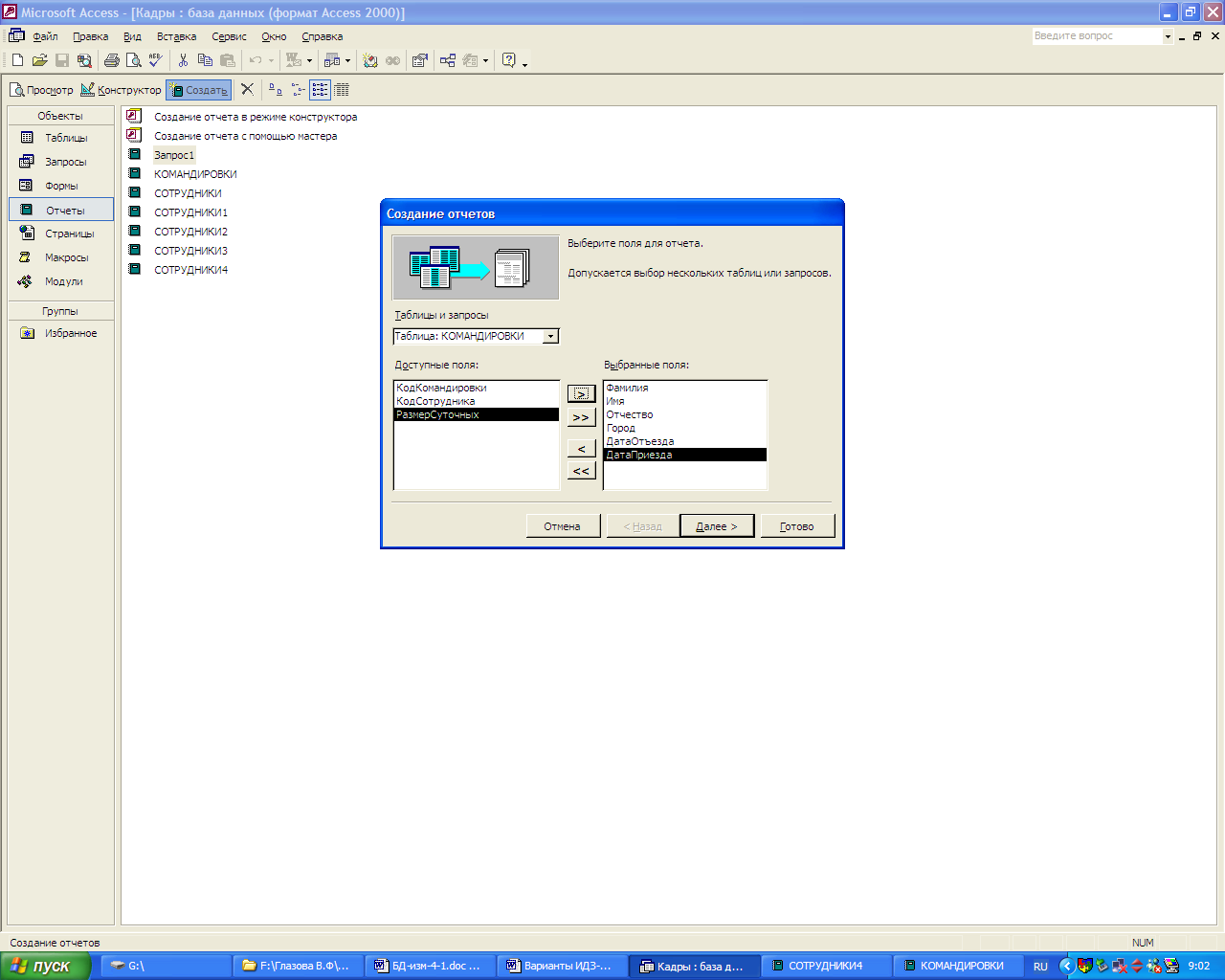Click the Print icon in toolbar
The width and height of the screenshot is (1225, 980).
click(x=112, y=60)
